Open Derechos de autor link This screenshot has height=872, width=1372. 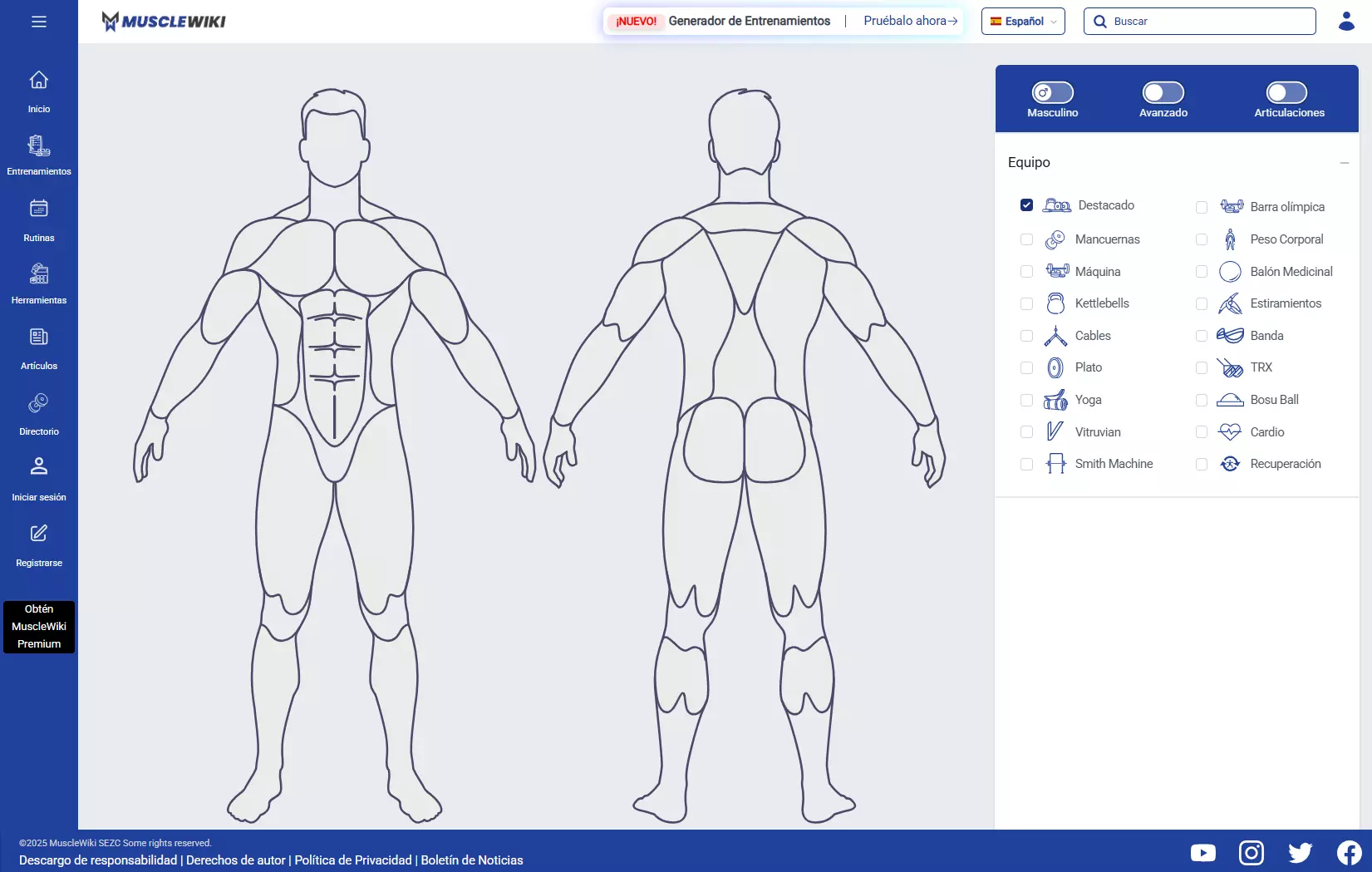point(236,860)
